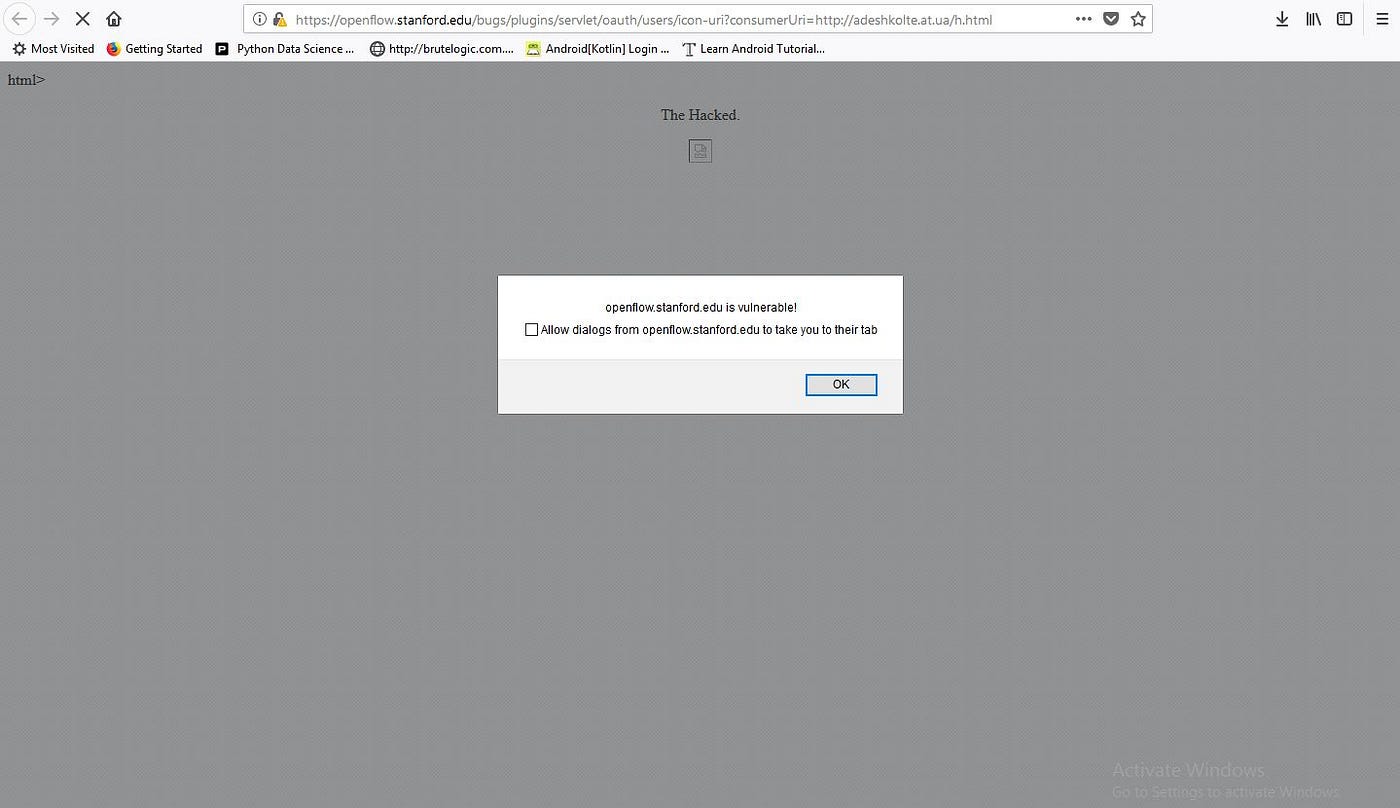This screenshot has height=808, width=1400.
Task: Check Allow dialogs from openflow.stanford.edu
Action: 532,329
